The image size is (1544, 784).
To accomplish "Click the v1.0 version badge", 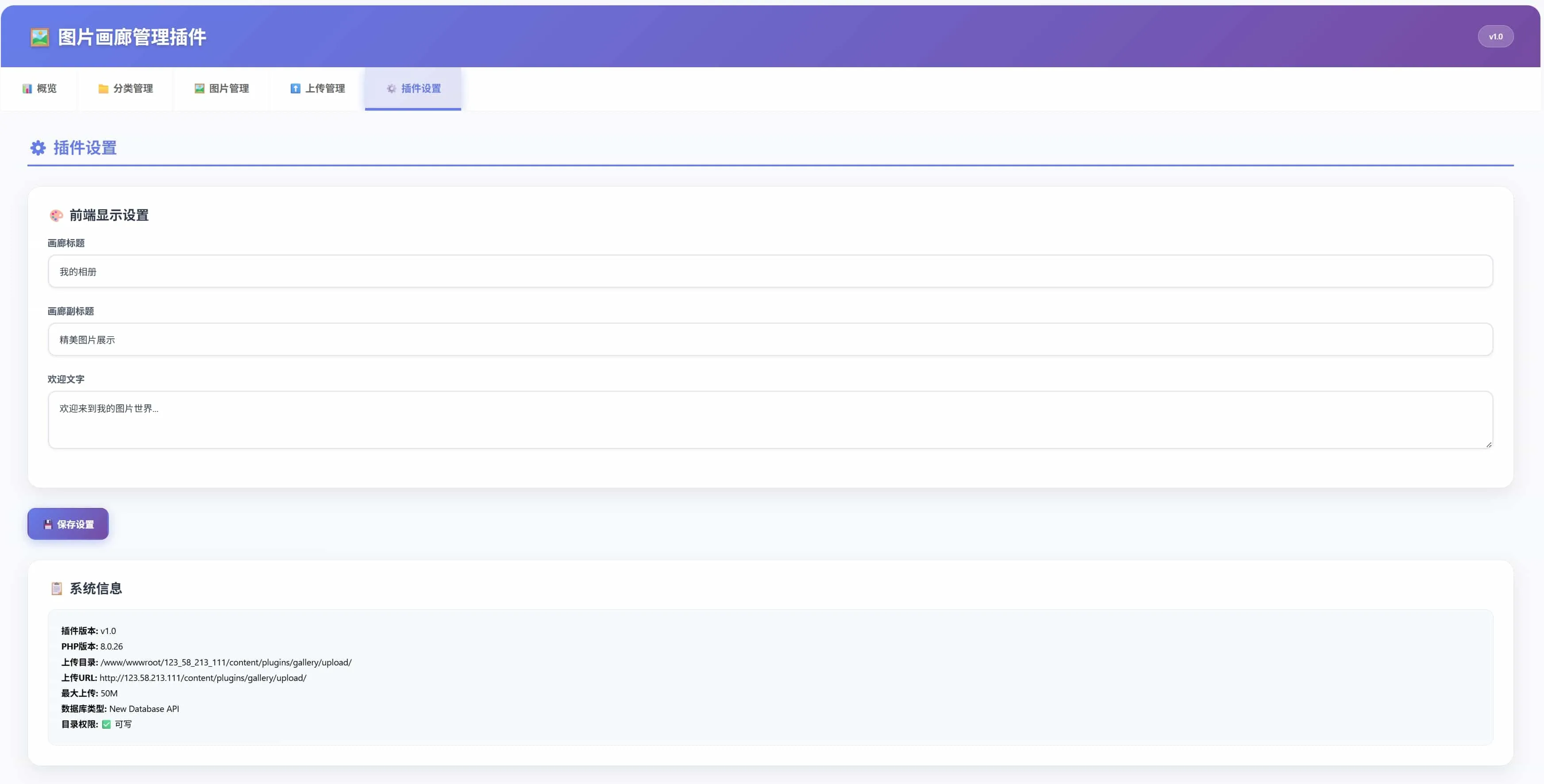I will point(1495,37).
